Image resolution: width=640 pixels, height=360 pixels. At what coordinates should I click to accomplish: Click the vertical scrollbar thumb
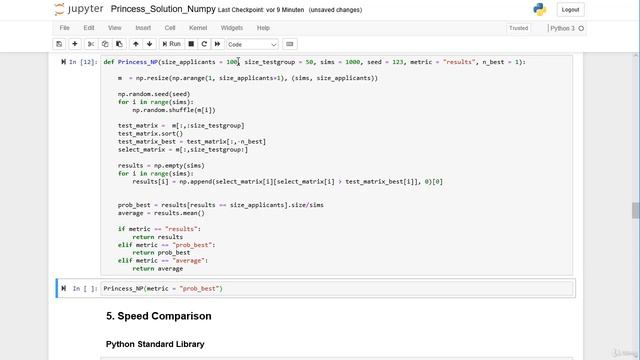tap(636, 210)
